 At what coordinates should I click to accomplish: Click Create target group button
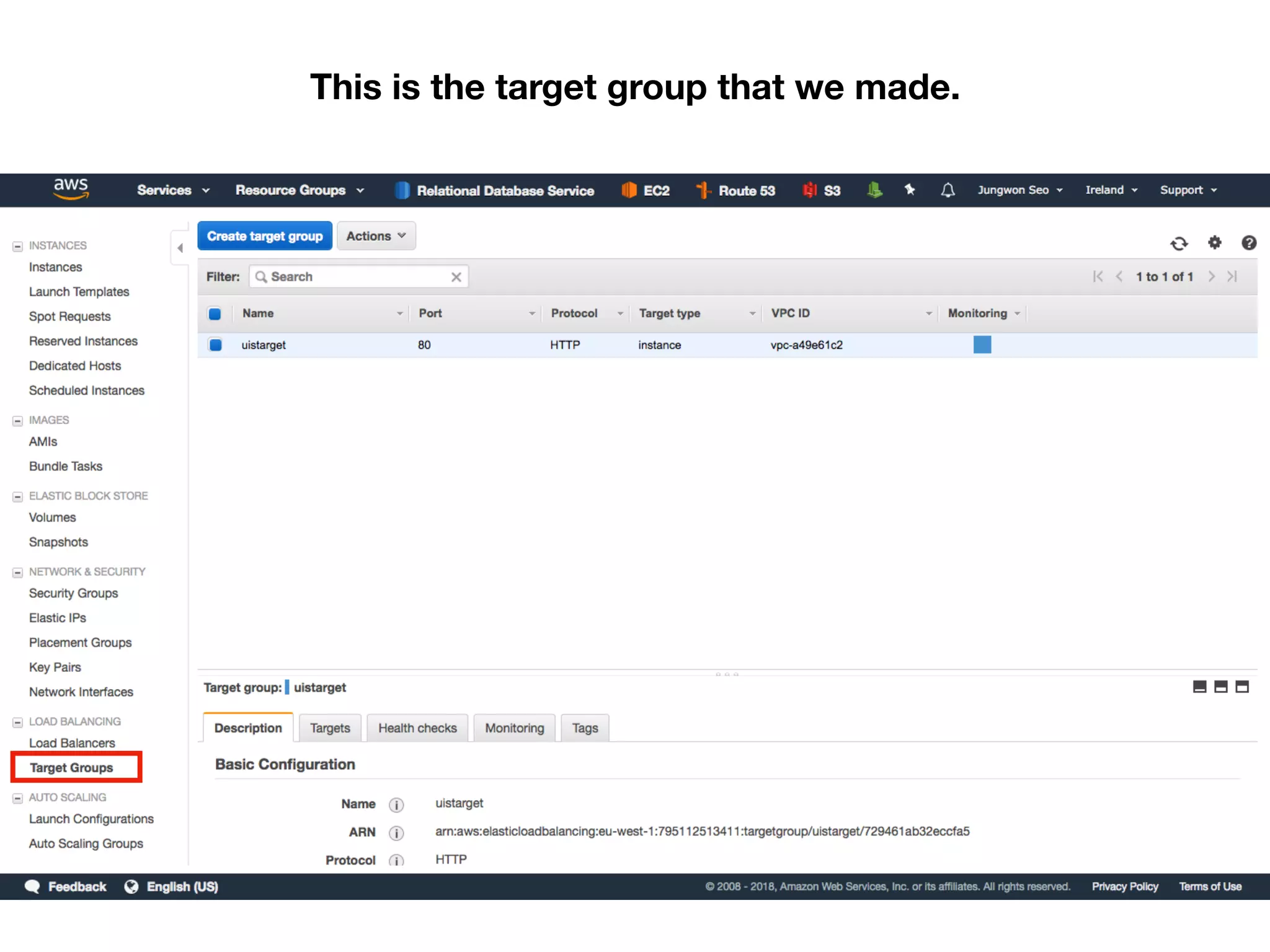coord(265,236)
